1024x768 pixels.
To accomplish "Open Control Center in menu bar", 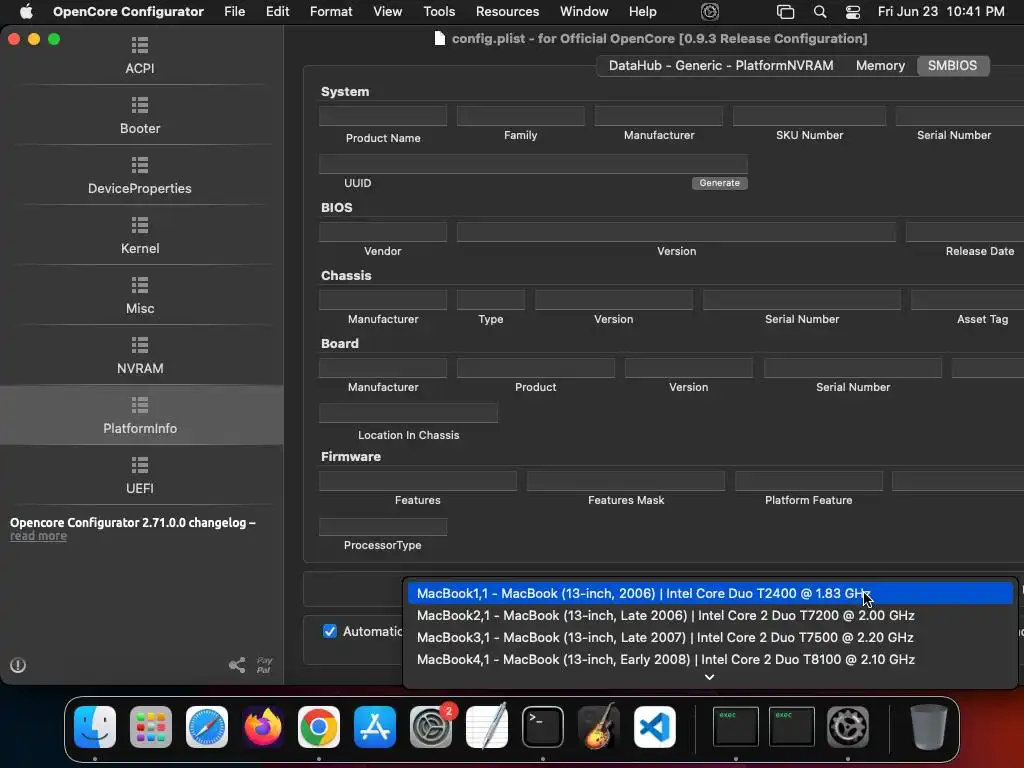I will pyautogui.click(x=853, y=12).
